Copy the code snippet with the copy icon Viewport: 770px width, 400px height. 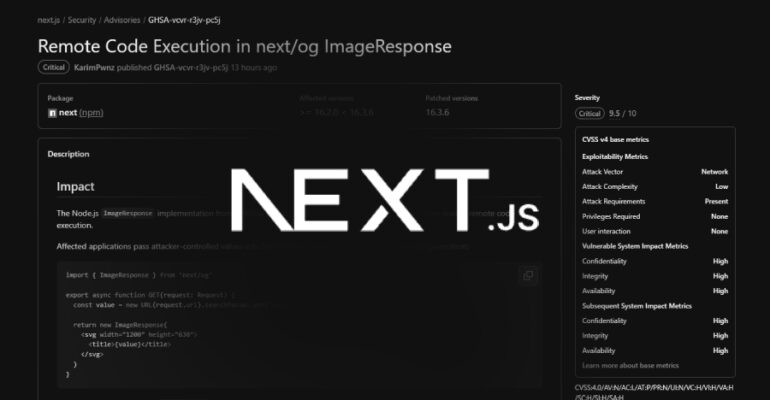(528, 276)
